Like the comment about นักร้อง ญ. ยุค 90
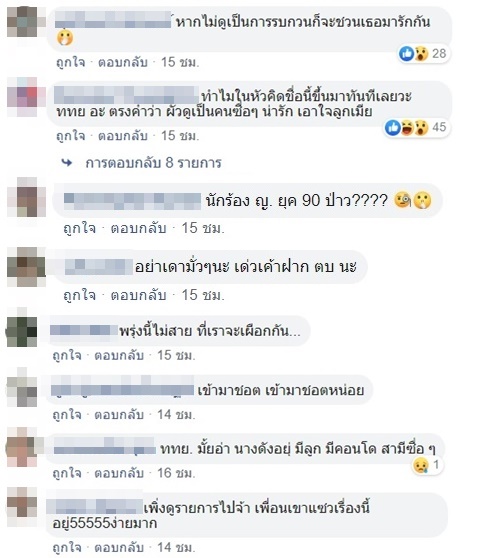The width and height of the screenshot is (478, 558). coord(79,228)
